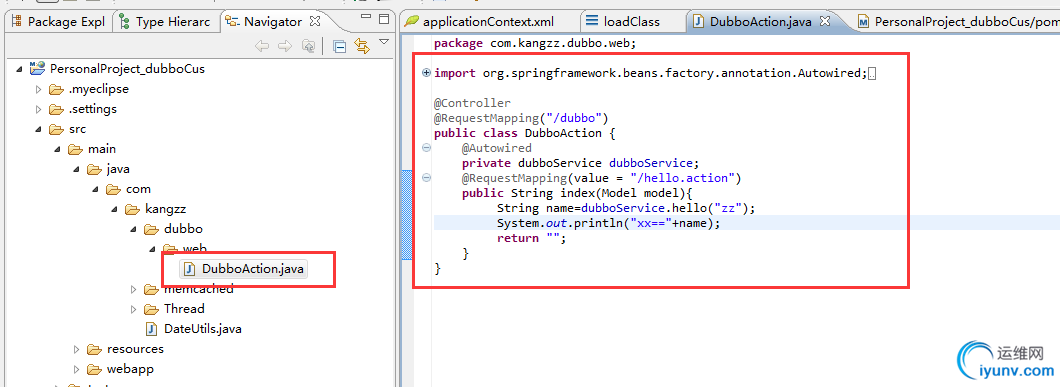The image size is (1060, 387).
Task: Collapse All in Navigator toolbar
Action: [x=340, y=46]
